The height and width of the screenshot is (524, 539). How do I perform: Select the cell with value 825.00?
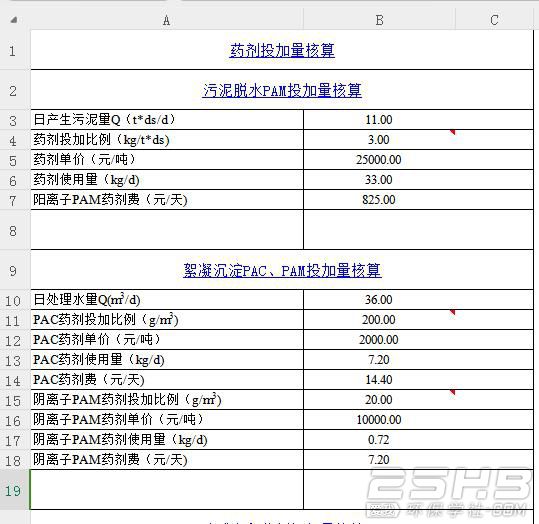click(x=378, y=200)
